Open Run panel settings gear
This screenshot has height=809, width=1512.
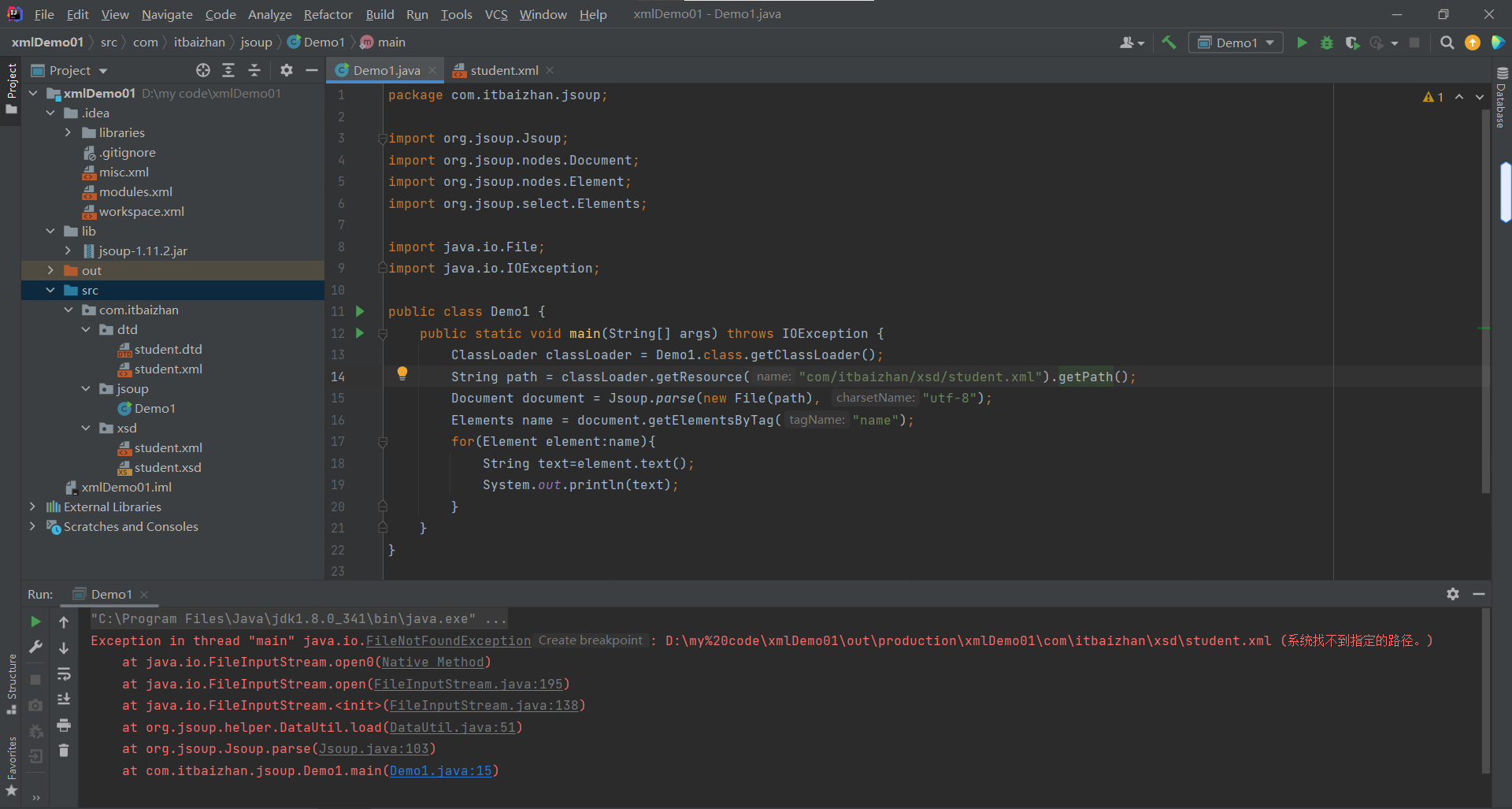(x=1453, y=594)
